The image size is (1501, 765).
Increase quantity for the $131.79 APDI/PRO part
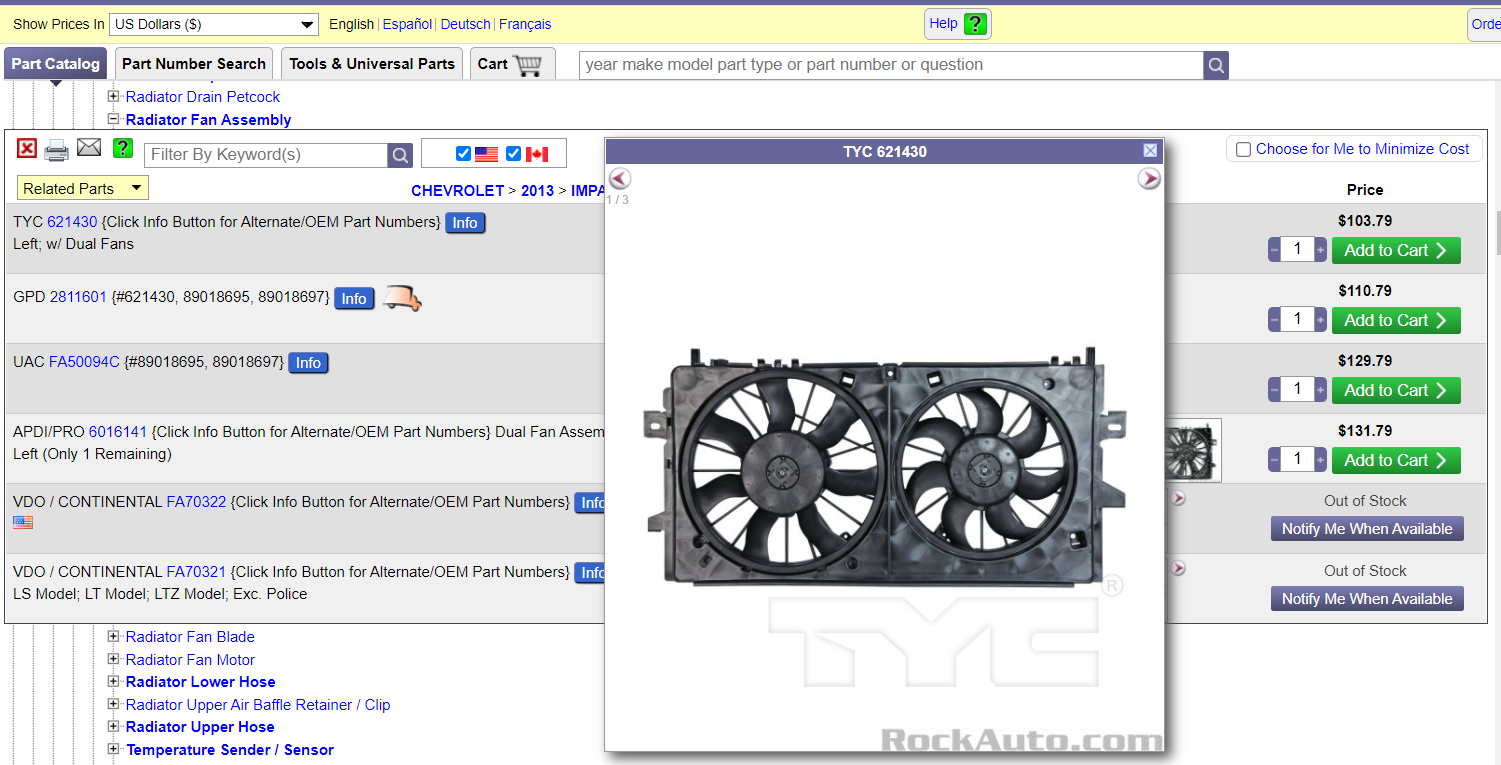(x=1320, y=460)
